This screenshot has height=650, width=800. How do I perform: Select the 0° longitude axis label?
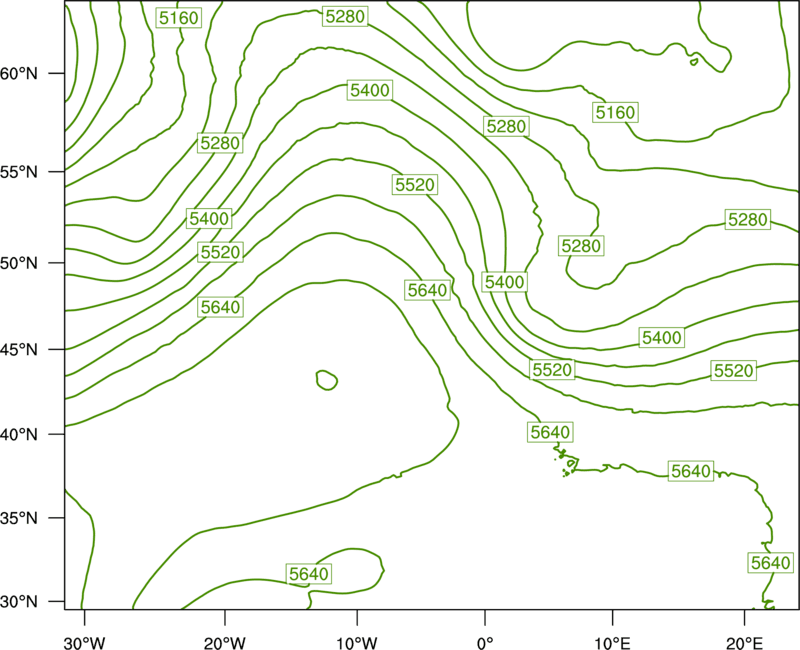coord(485,643)
